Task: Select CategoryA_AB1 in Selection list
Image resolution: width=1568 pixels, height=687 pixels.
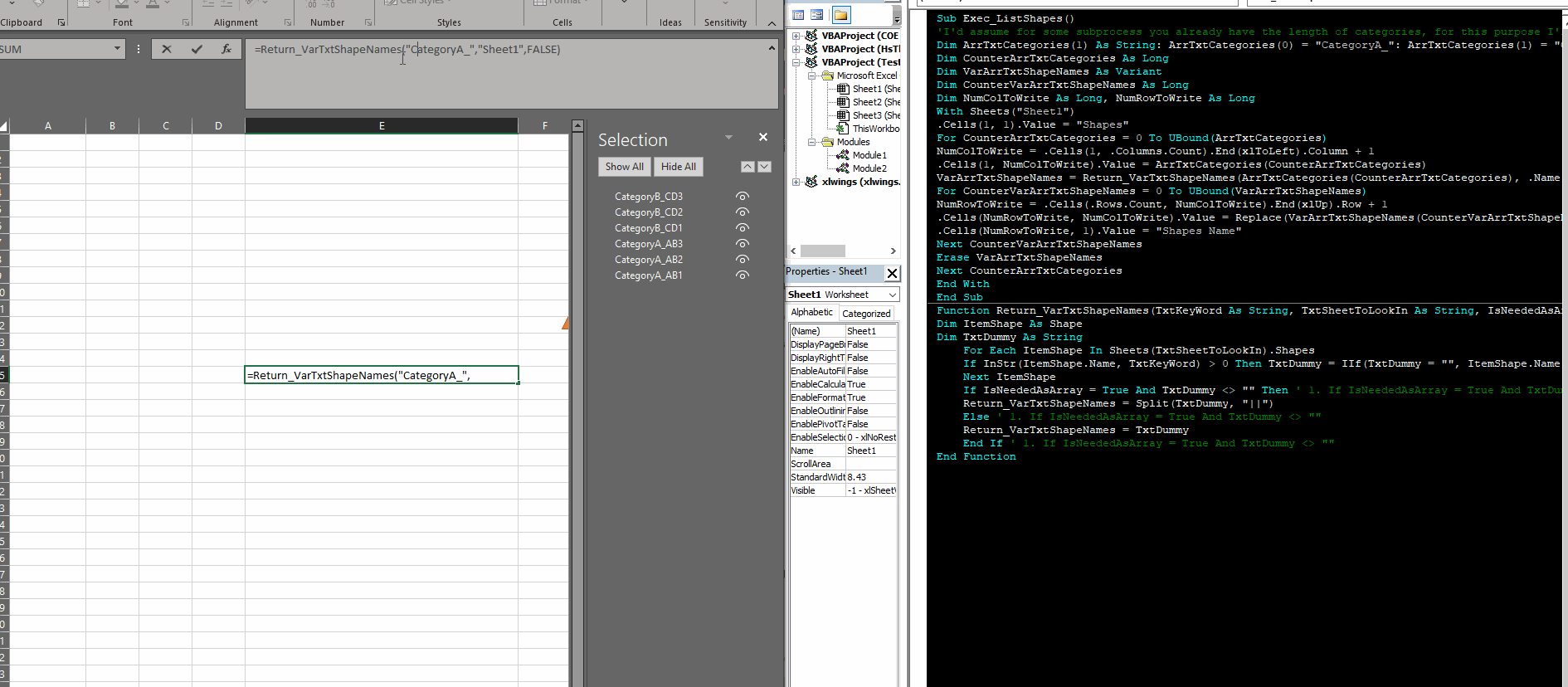Action: click(649, 275)
